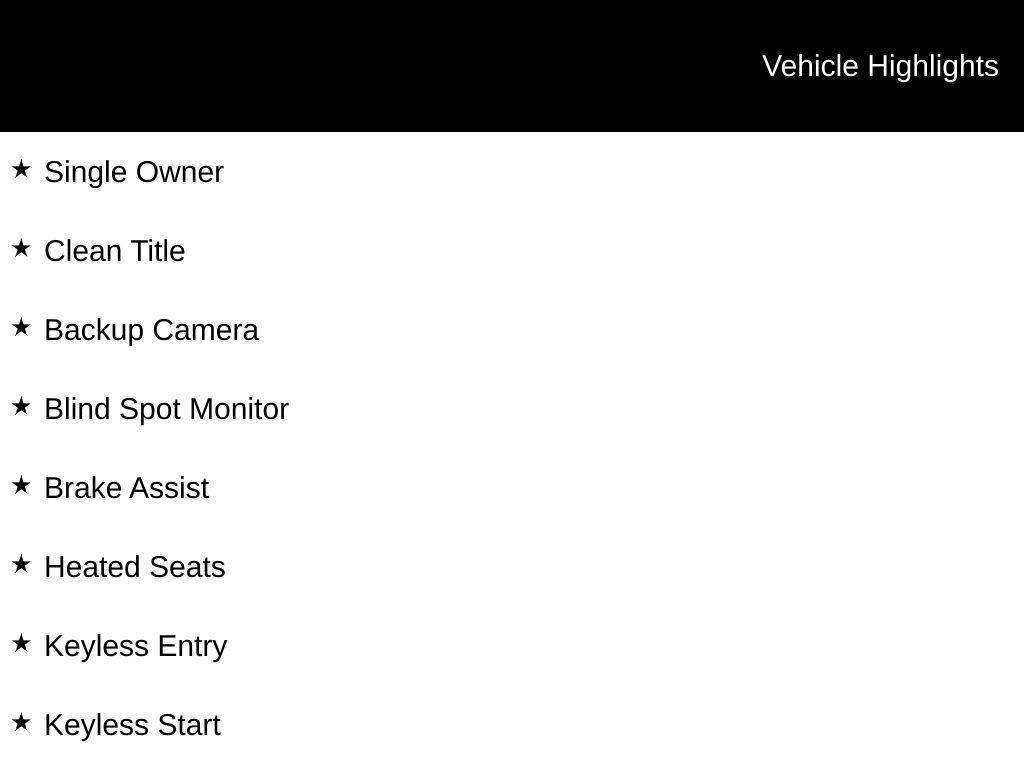The image size is (1024, 768).
Task: Select the Single Owner text
Action: (134, 172)
